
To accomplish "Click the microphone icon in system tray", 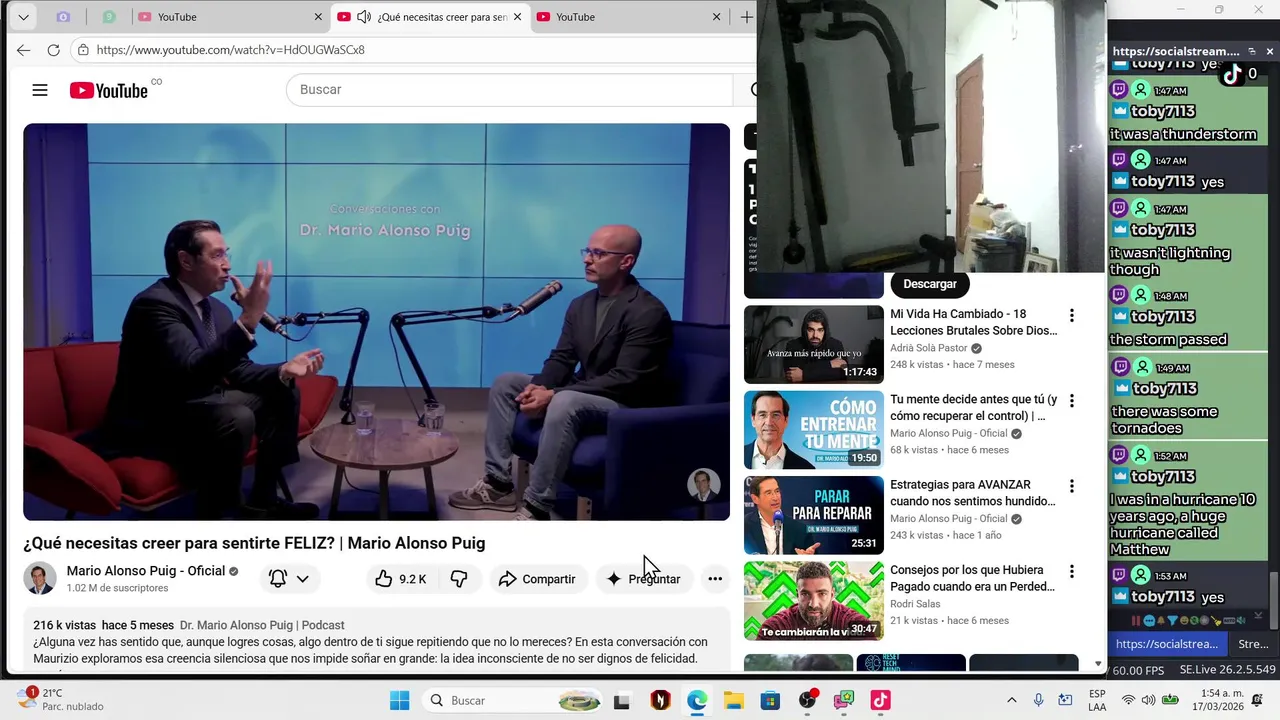I will (x=1039, y=700).
